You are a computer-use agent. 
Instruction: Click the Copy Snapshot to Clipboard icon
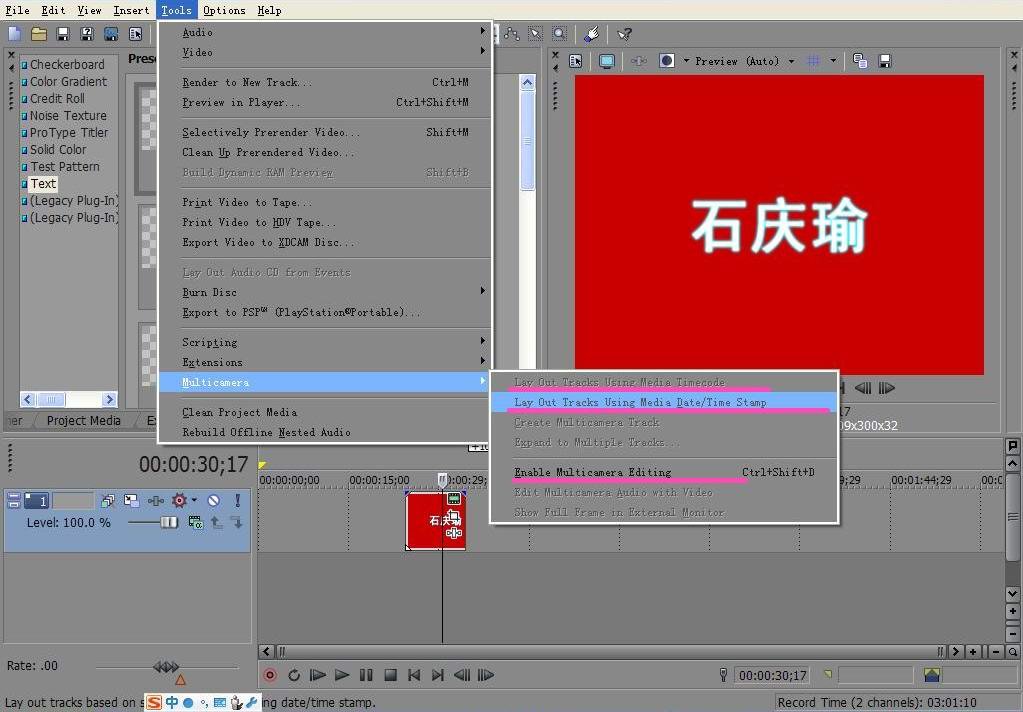(858, 61)
